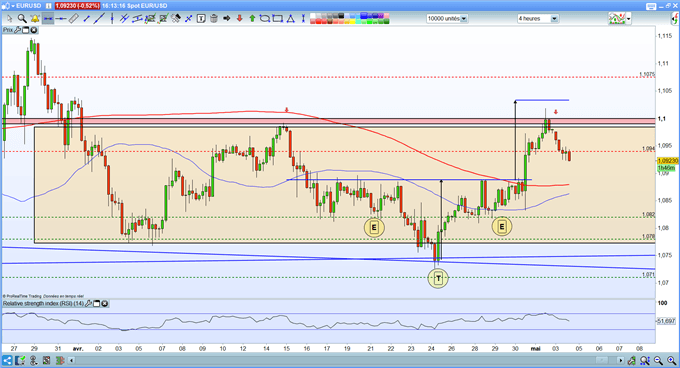Select the horizontal ray line tool

click(61, 19)
